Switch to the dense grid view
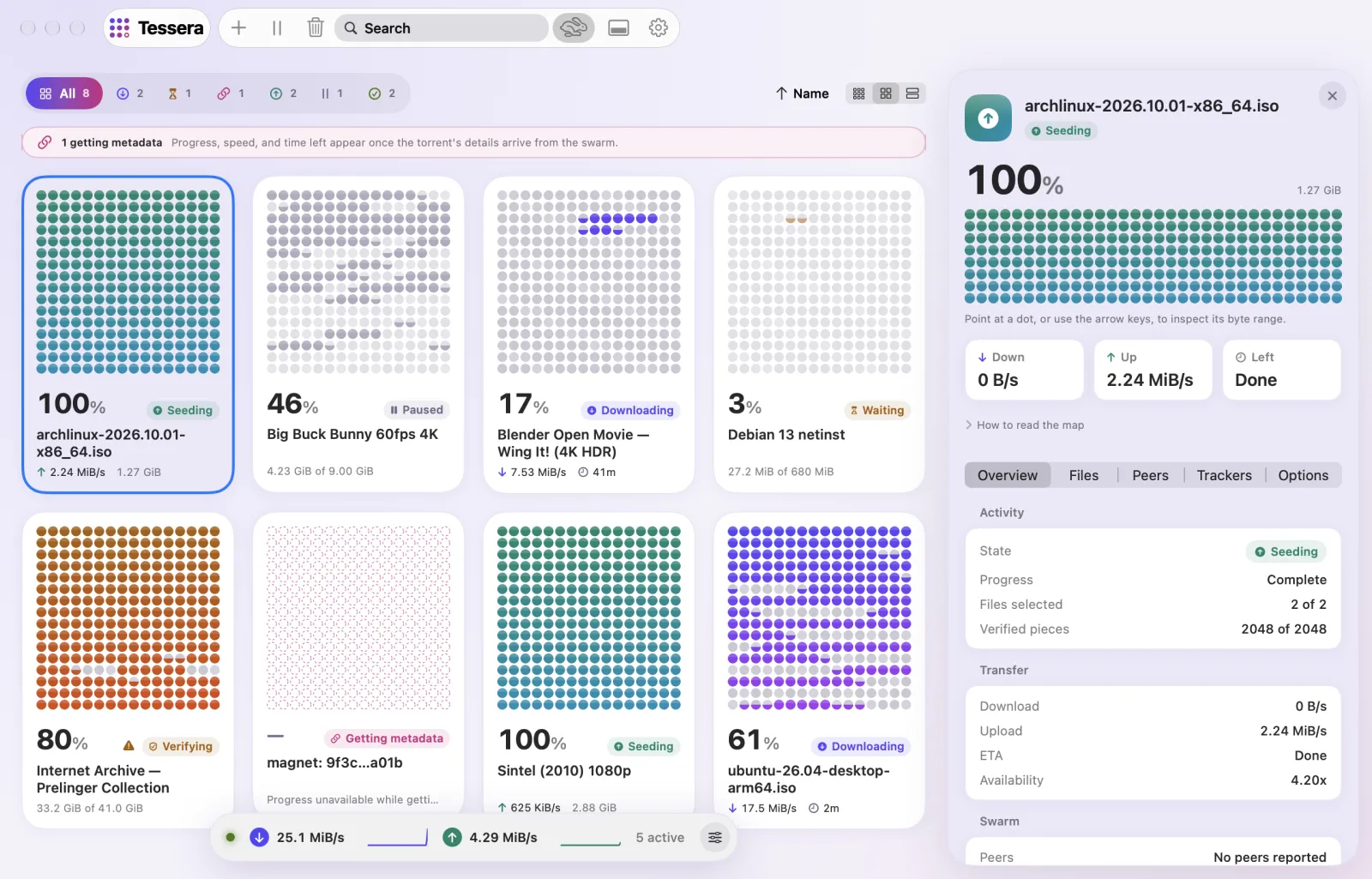This screenshot has height=879, width=1372. [858, 93]
